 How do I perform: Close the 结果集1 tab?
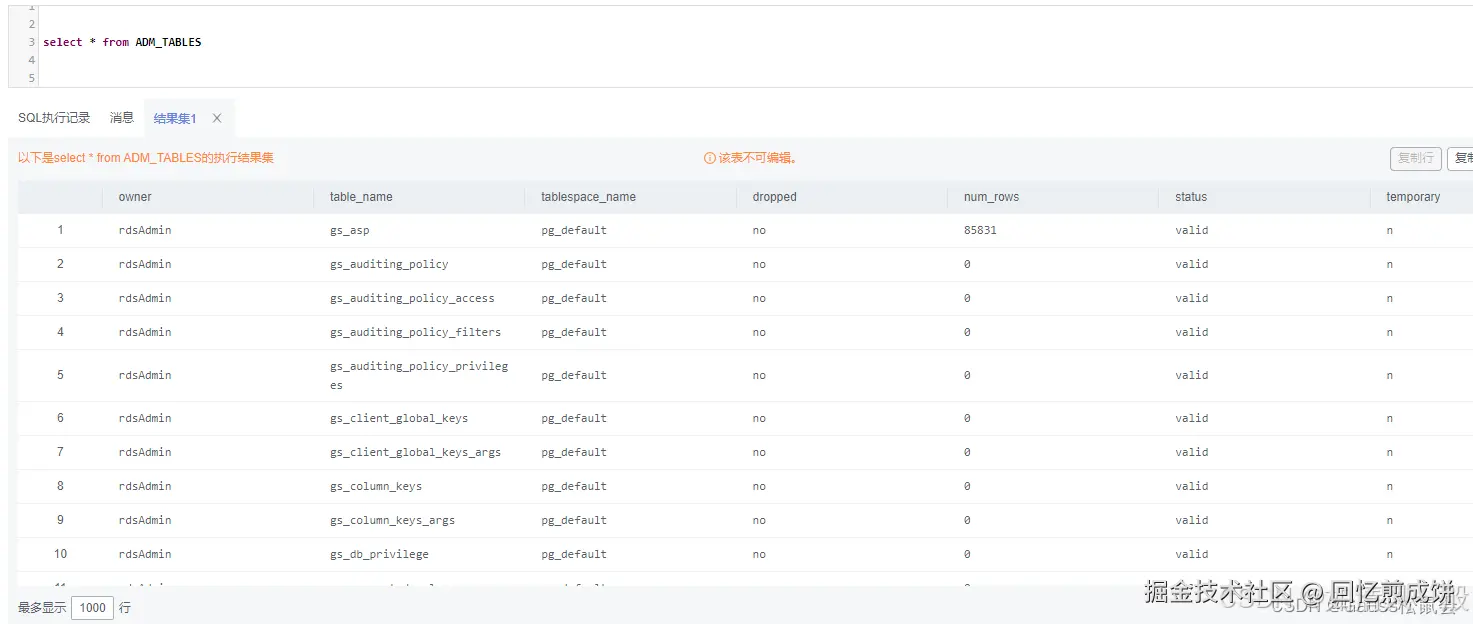217,118
